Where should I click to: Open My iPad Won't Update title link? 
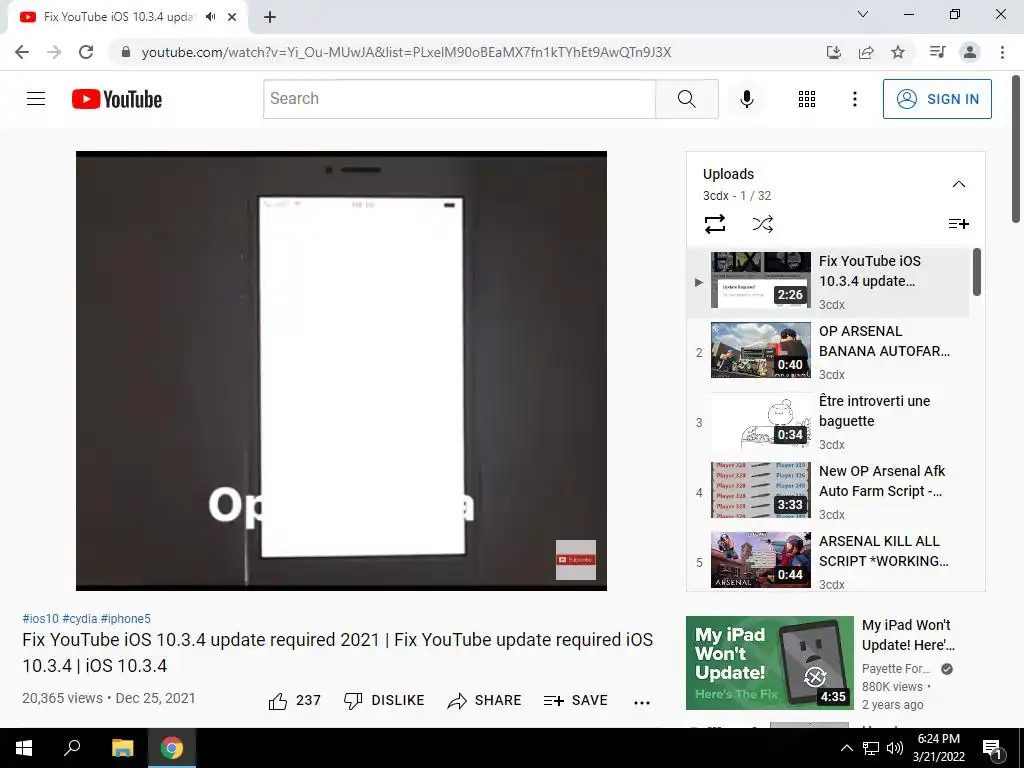[908, 635]
